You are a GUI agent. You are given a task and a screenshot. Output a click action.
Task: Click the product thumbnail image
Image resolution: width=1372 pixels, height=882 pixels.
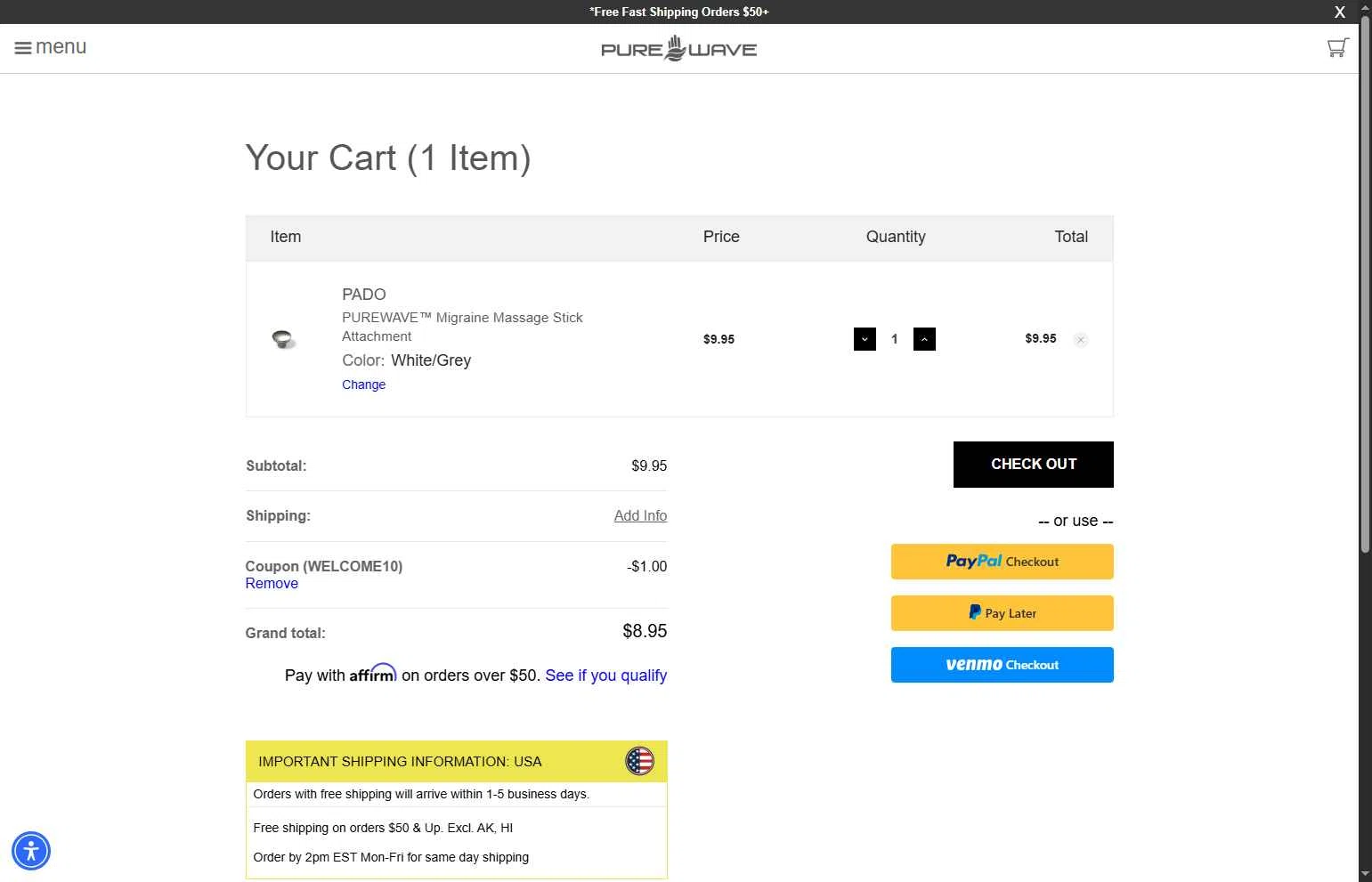point(283,339)
